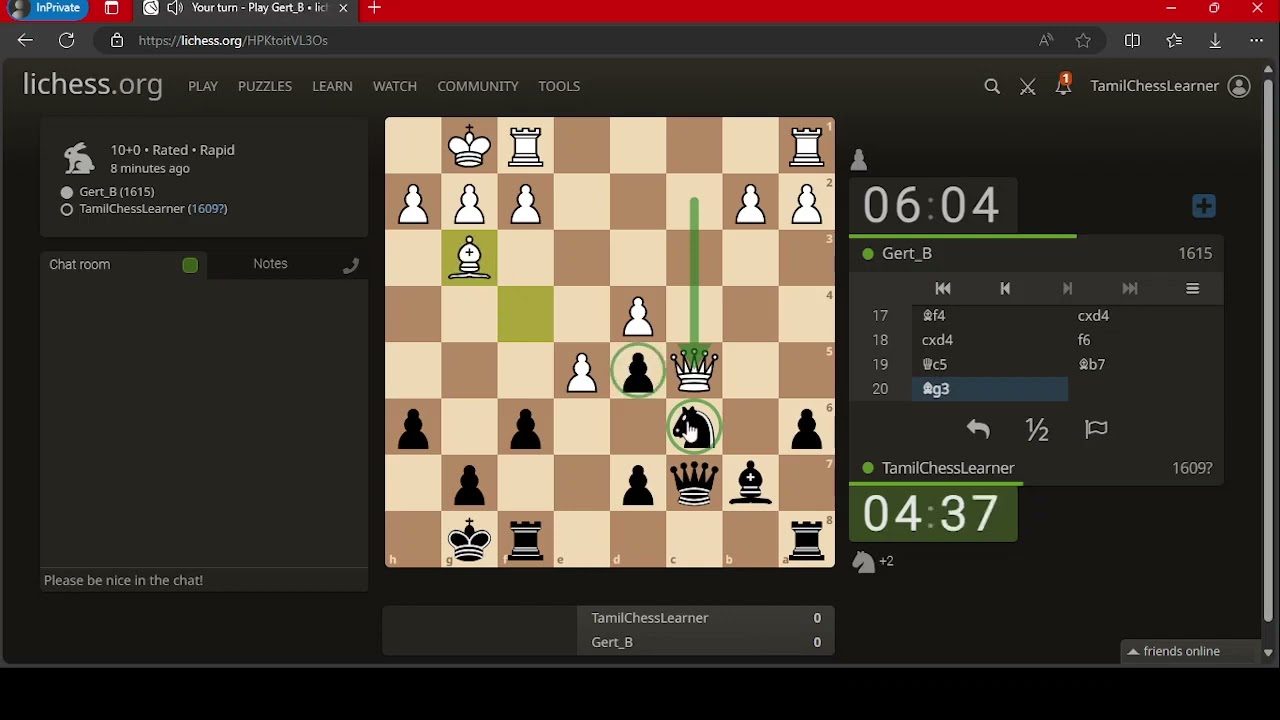View site information lock icon
1280x720 pixels.
point(117,41)
